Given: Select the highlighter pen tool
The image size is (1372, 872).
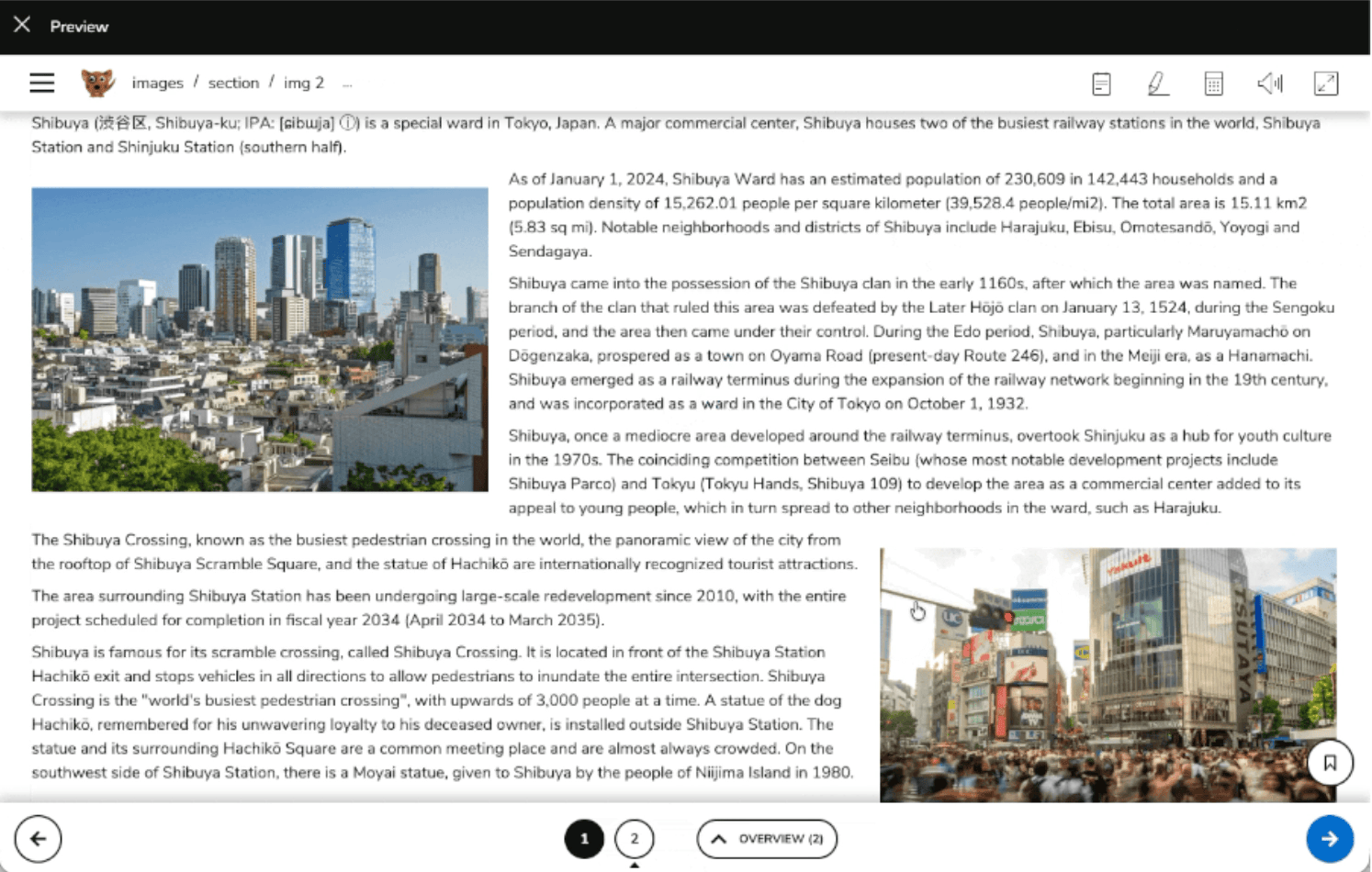Looking at the screenshot, I should click(1157, 84).
